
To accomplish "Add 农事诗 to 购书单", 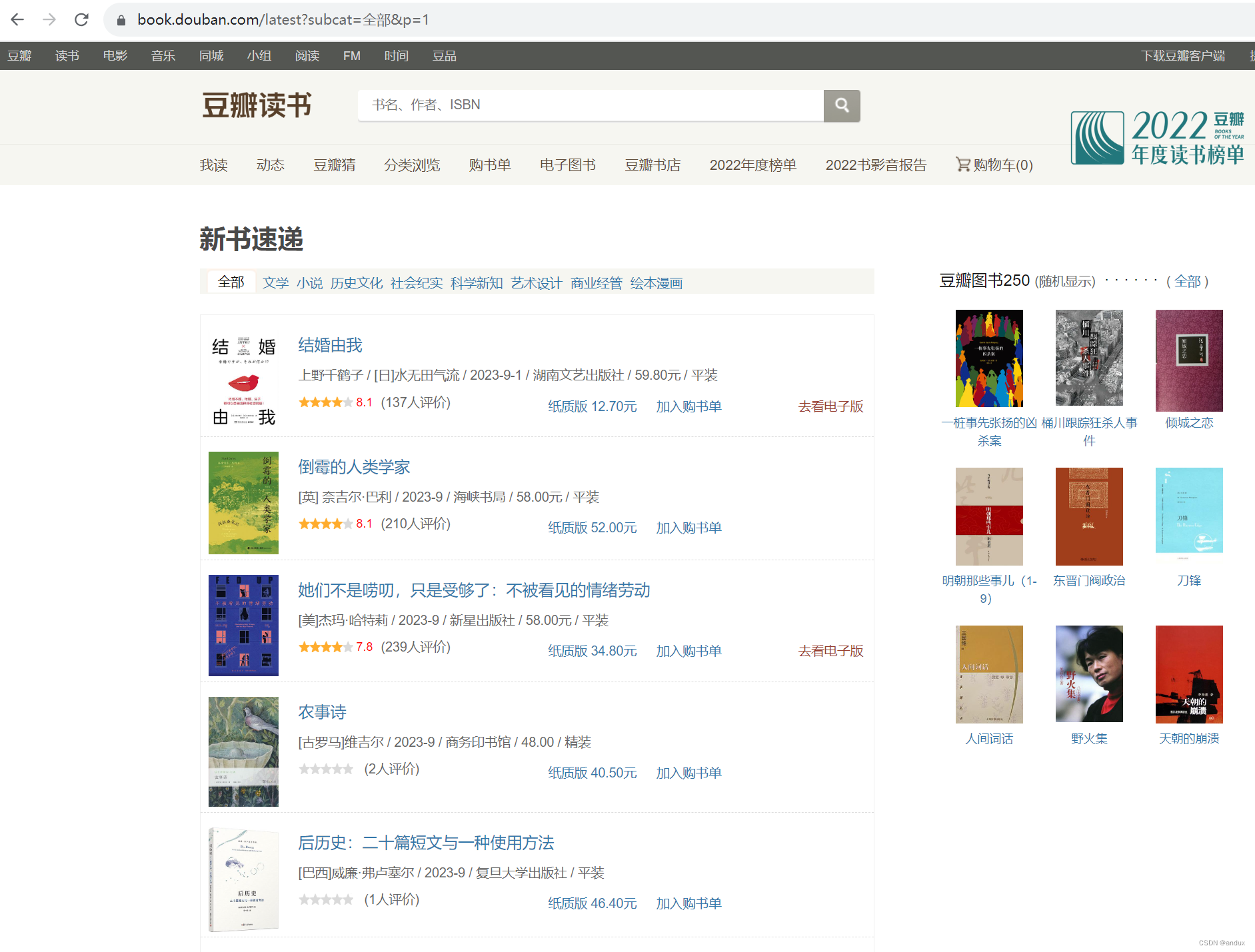I will pos(689,773).
